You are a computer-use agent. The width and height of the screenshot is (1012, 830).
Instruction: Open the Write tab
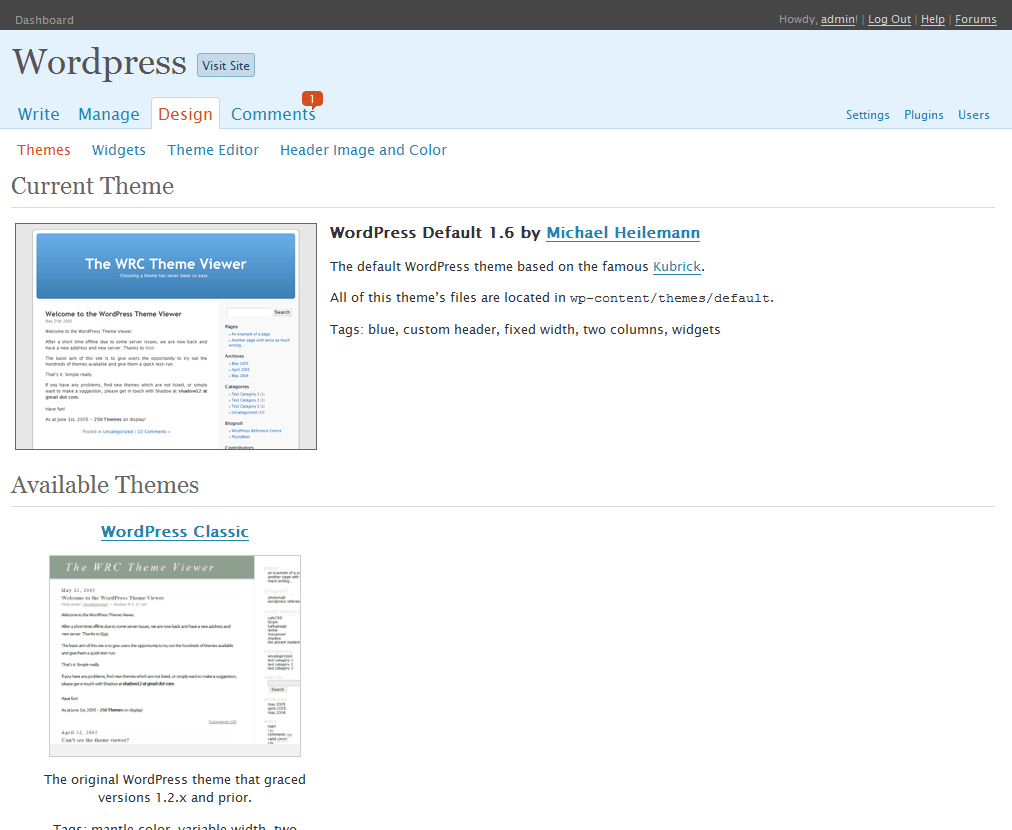pyautogui.click(x=39, y=114)
